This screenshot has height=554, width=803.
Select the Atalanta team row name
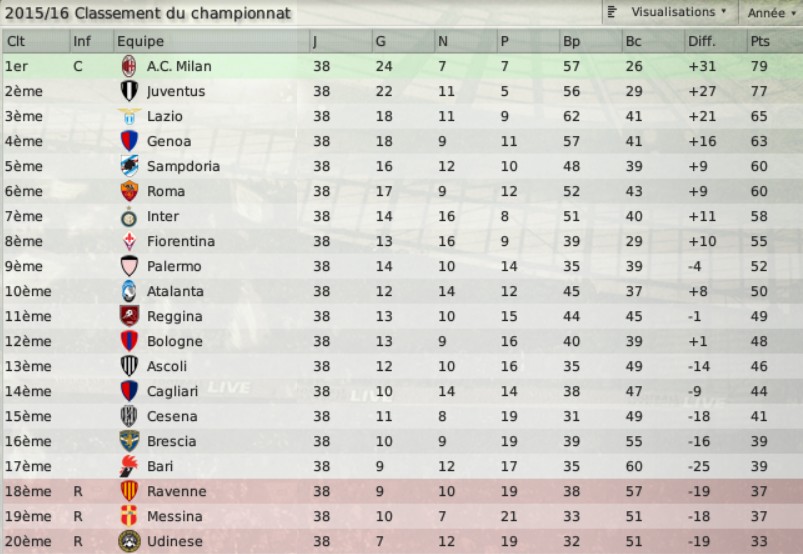pyautogui.click(x=175, y=291)
